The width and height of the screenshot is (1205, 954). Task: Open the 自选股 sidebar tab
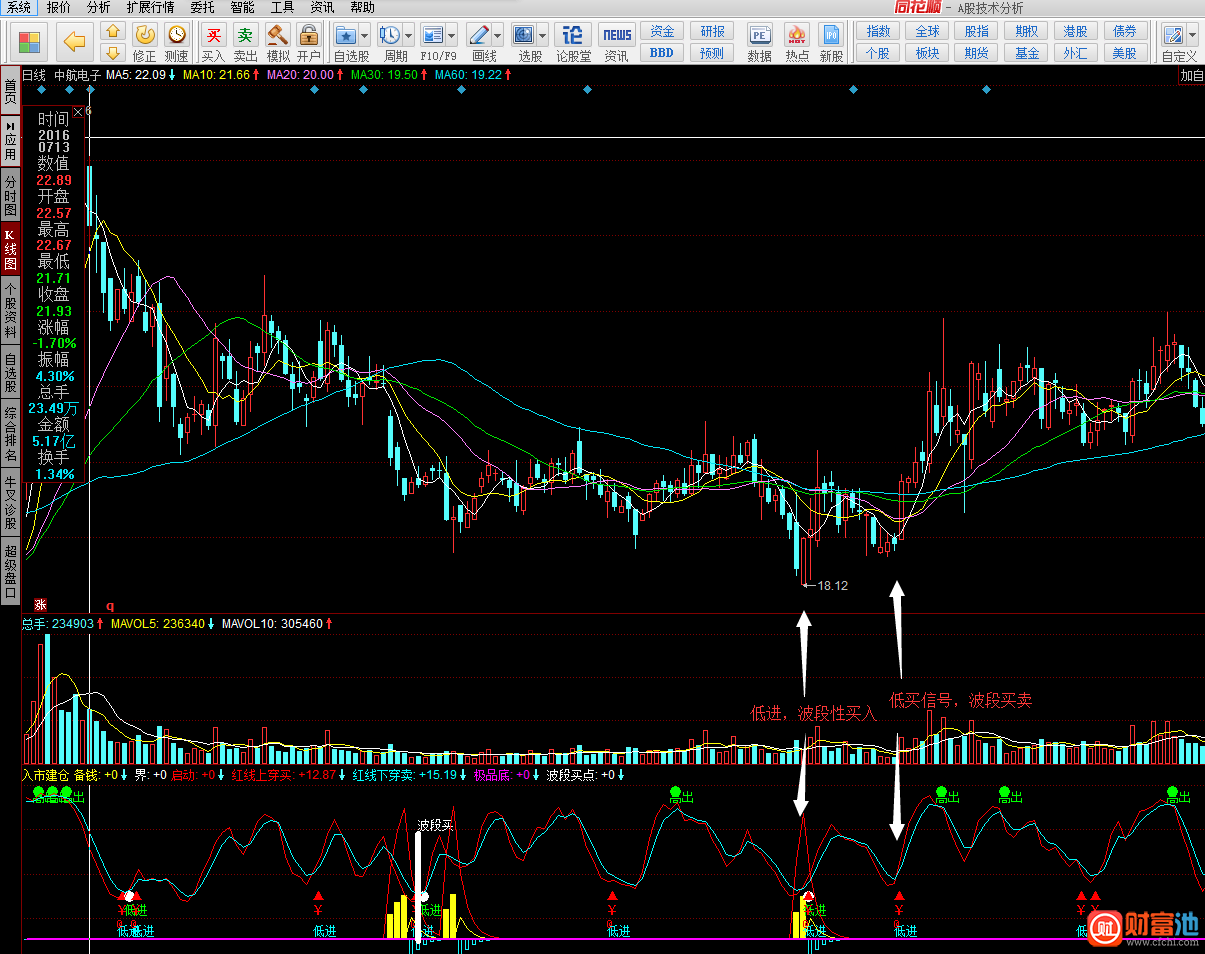click(10, 372)
